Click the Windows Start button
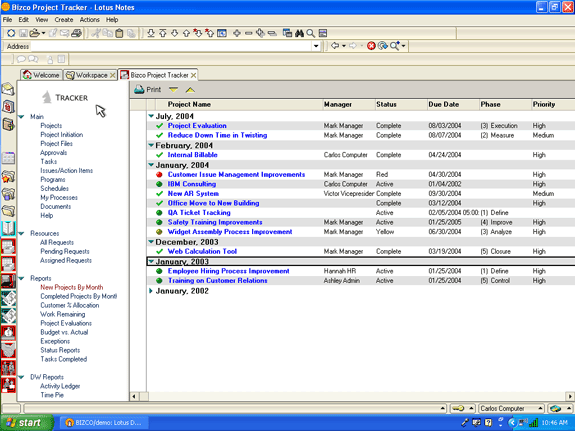 pos(26,423)
